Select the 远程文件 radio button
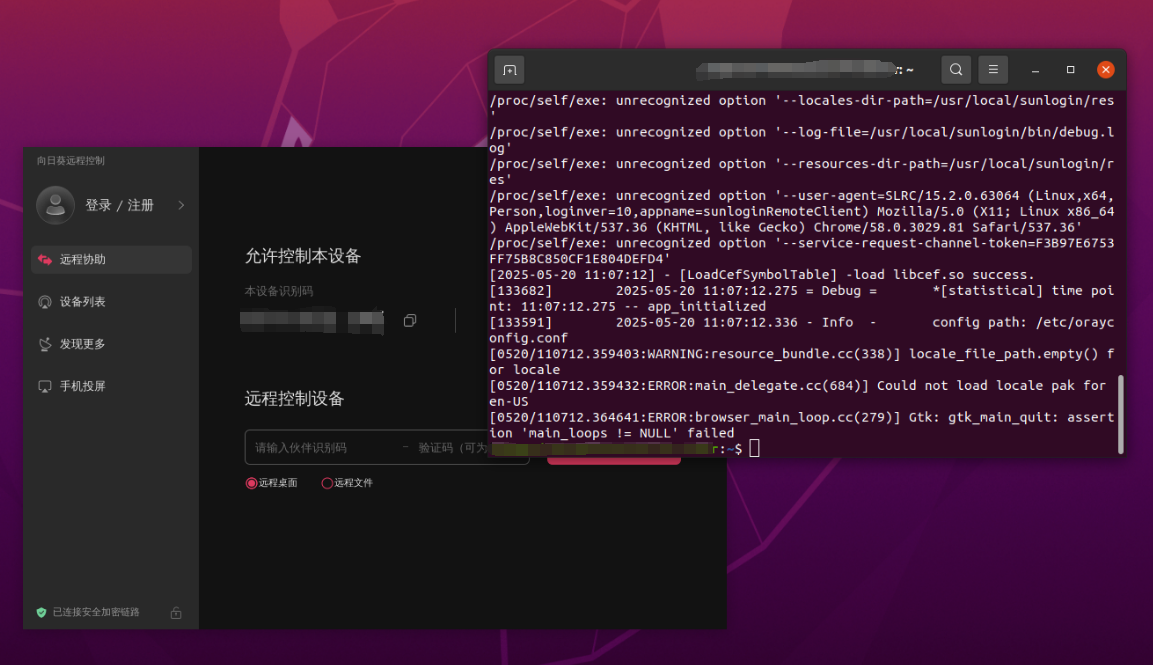The image size is (1153, 665). click(x=327, y=483)
